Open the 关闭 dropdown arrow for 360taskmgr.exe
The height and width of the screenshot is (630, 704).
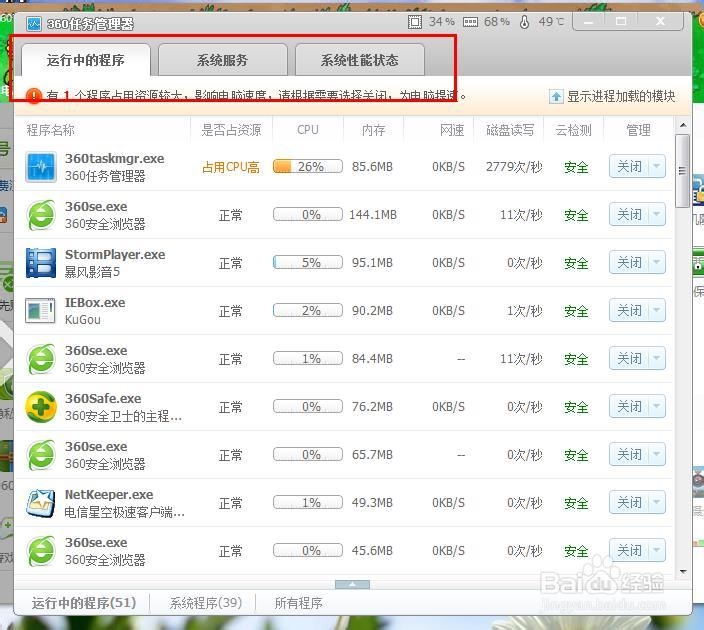(657, 166)
